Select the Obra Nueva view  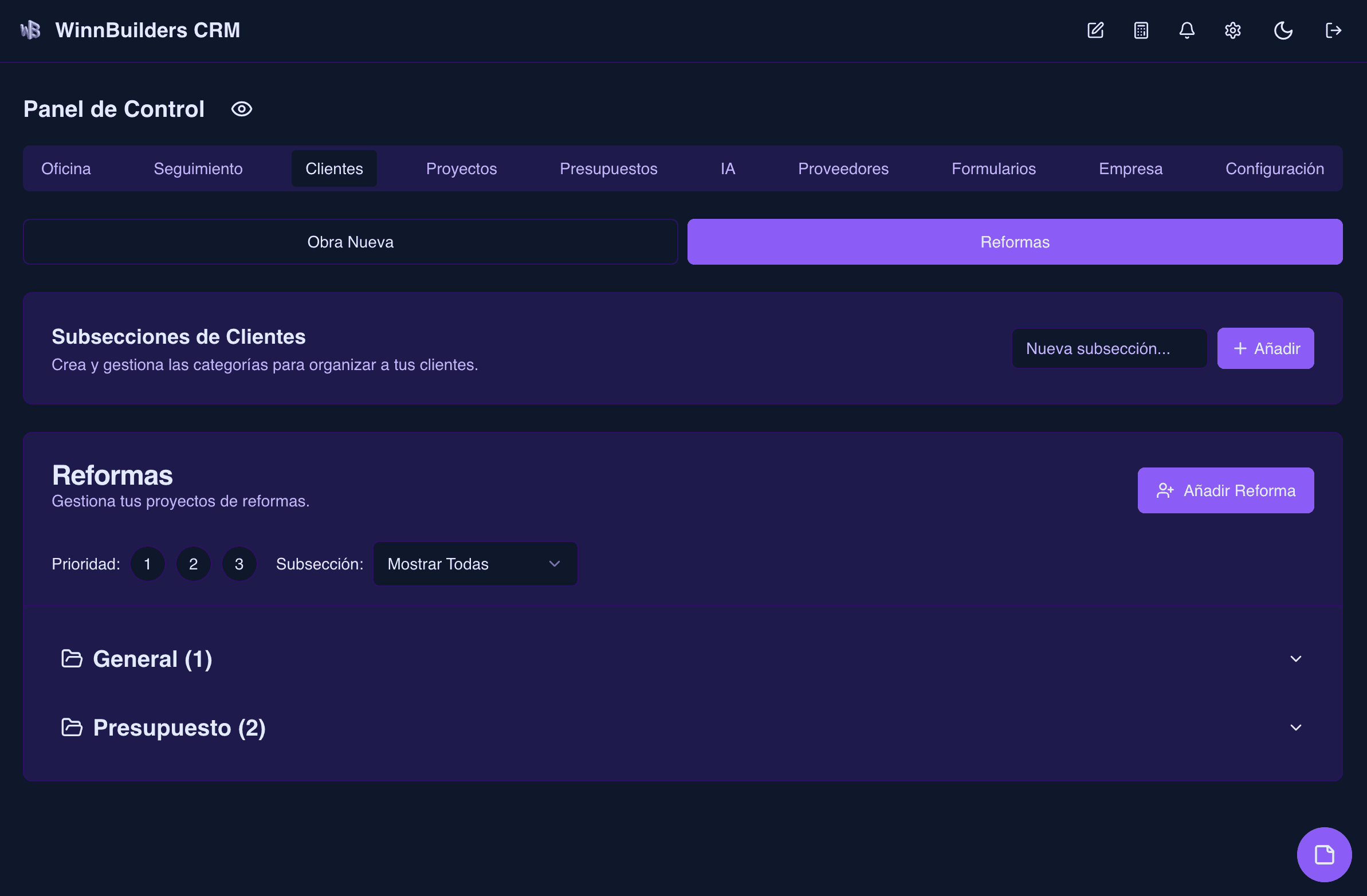click(x=351, y=242)
